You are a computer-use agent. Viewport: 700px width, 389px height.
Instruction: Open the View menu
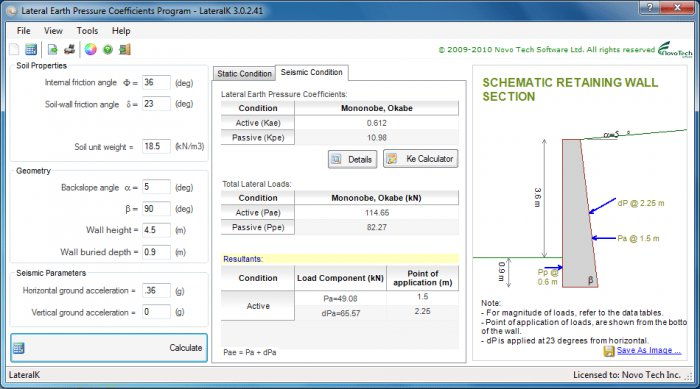[53, 31]
